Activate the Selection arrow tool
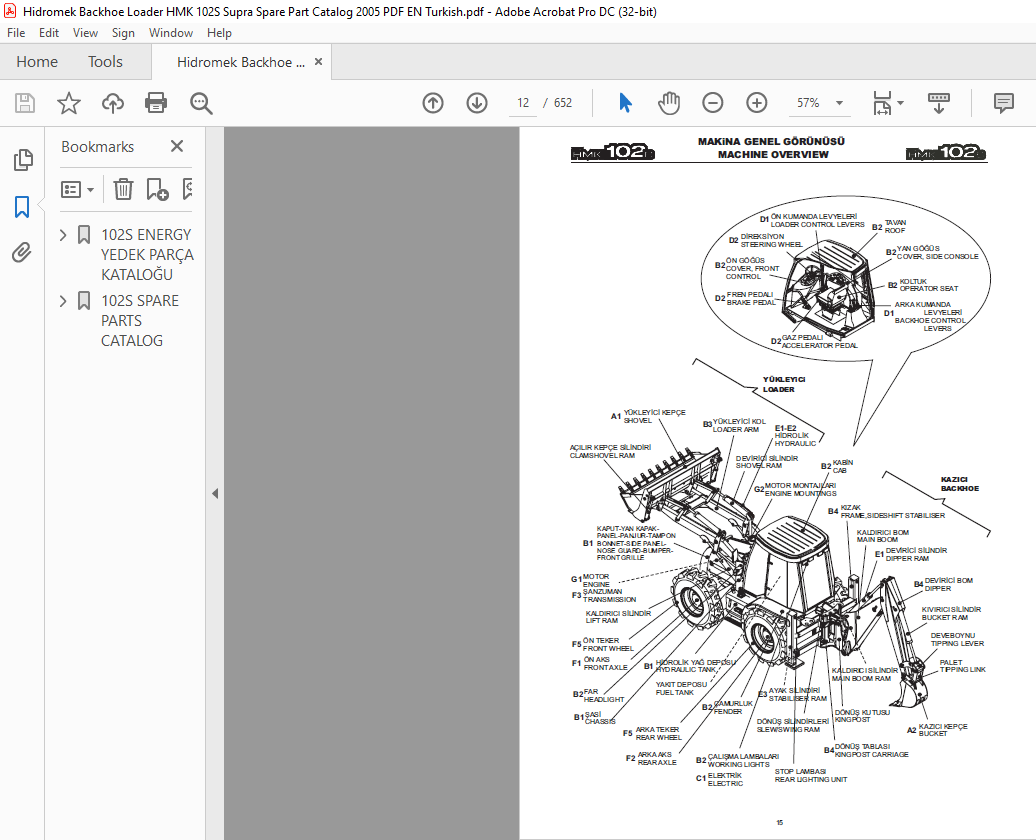The height and width of the screenshot is (840, 1036). tap(625, 102)
